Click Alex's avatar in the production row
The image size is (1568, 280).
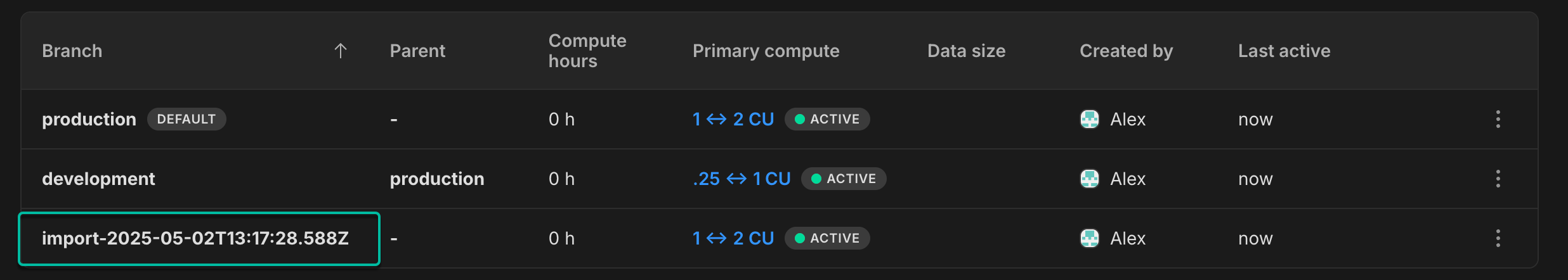pyautogui.click(x=1089, y=119)
